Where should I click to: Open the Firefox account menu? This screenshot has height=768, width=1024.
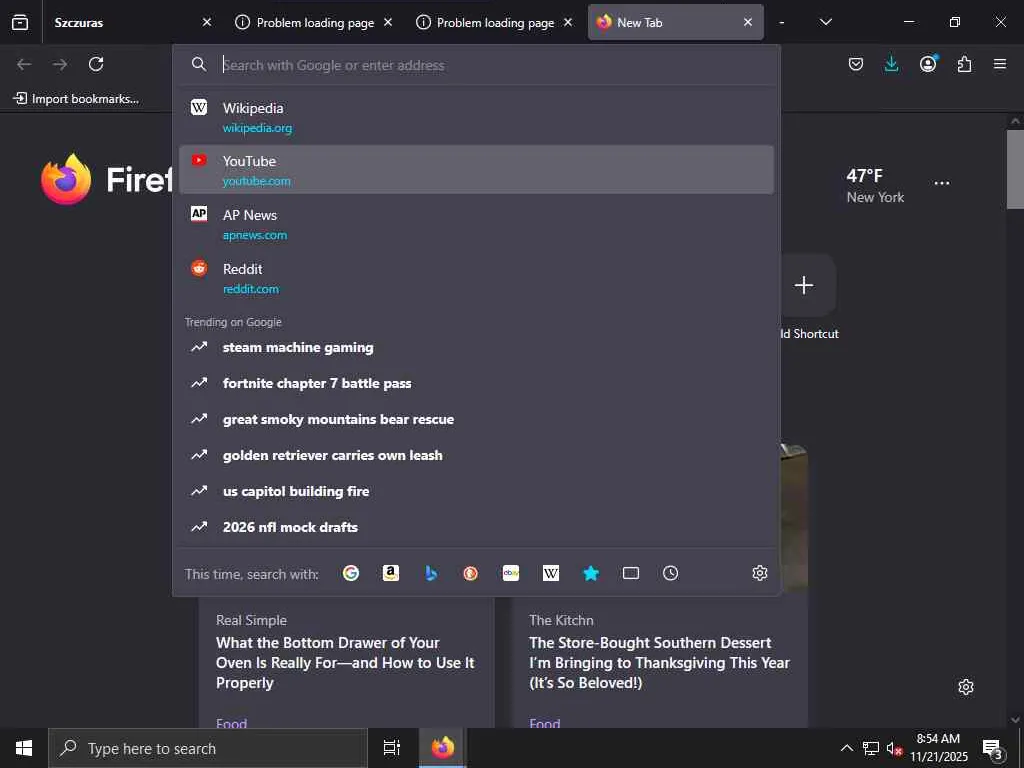point(928,64)
